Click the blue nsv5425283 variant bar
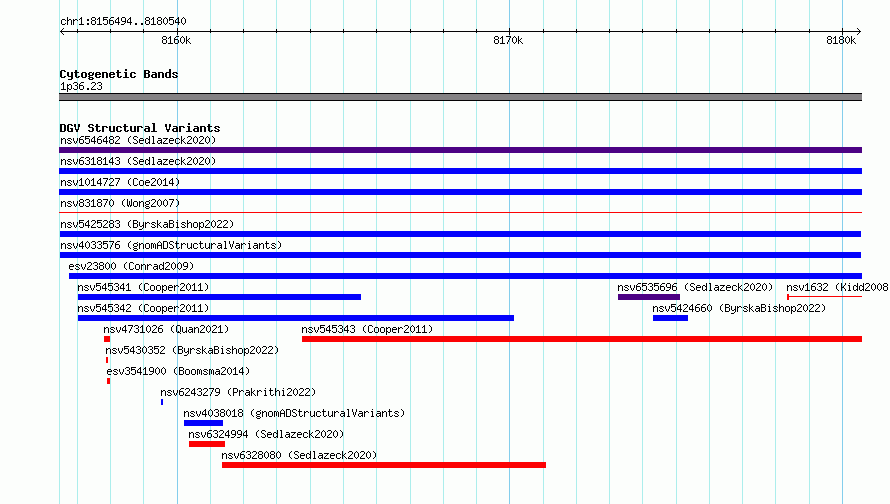Viewport: 890px width, 504px height. [460, 234]
